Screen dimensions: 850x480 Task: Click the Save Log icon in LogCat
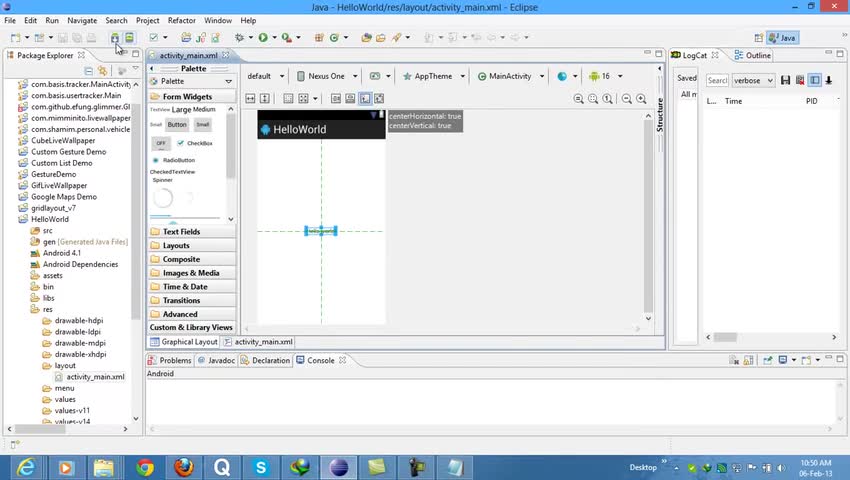click(785, 80)
